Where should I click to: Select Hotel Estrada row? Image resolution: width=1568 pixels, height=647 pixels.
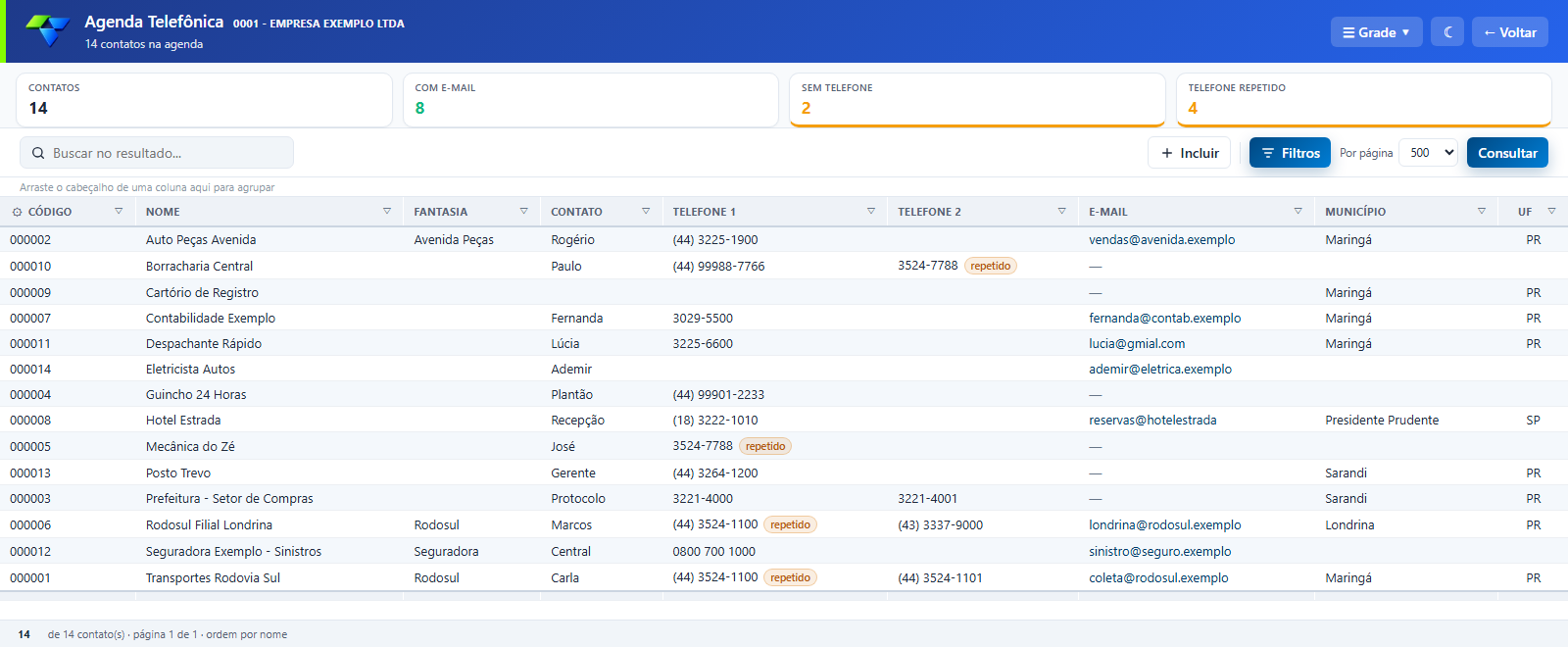(x=784, y=420)
